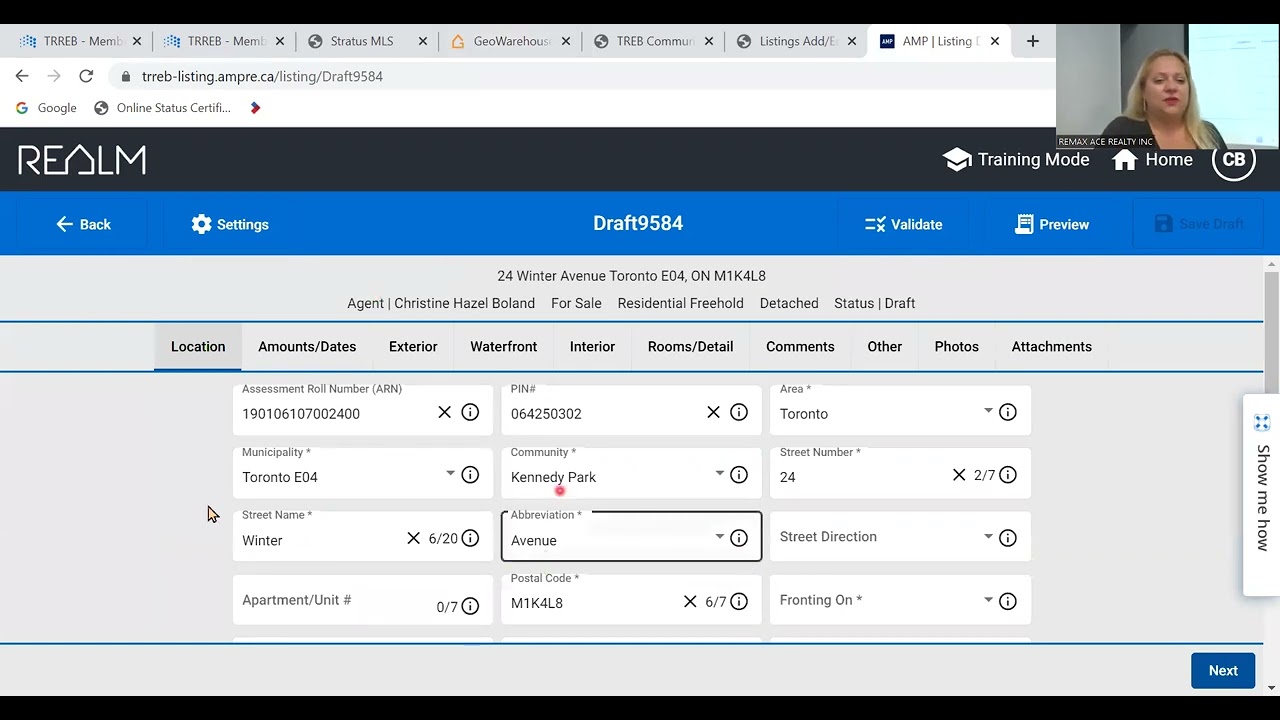Show info for Abbreviation field
1280x720 pixels.
click(x=739, y=538)
